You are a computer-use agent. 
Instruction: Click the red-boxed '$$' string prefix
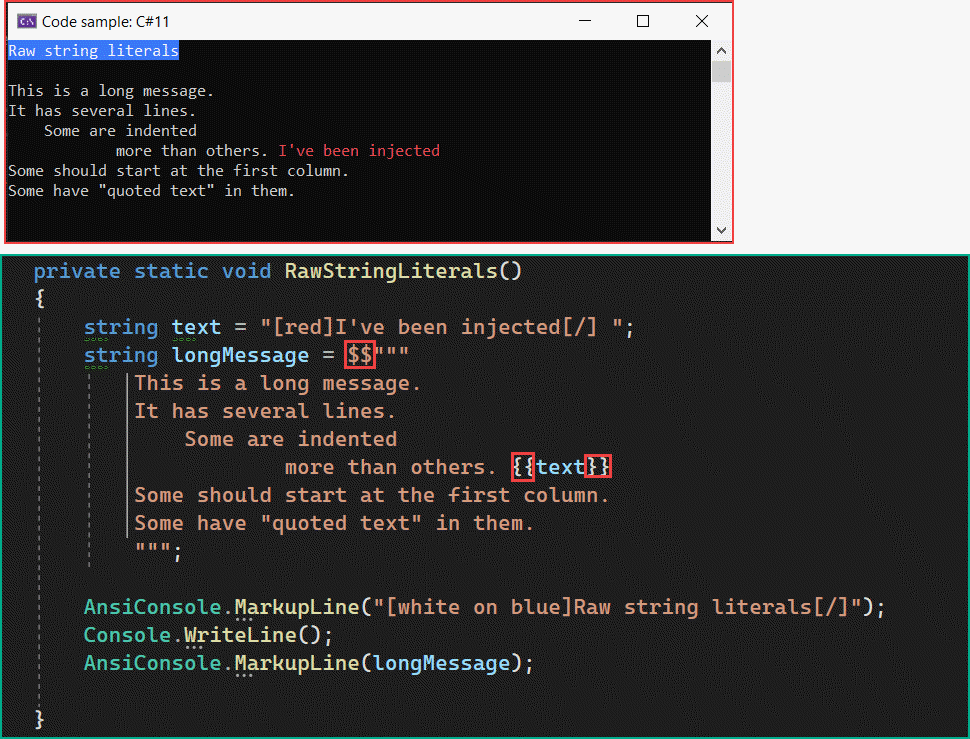pos(359,355)
